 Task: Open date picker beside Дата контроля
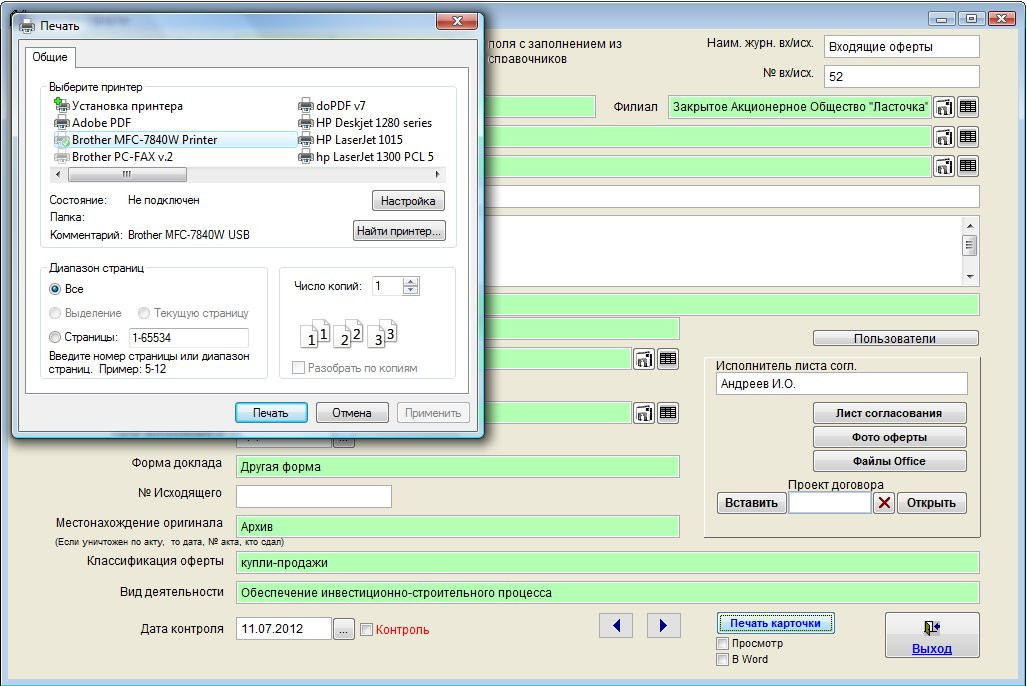click(343, 629)
